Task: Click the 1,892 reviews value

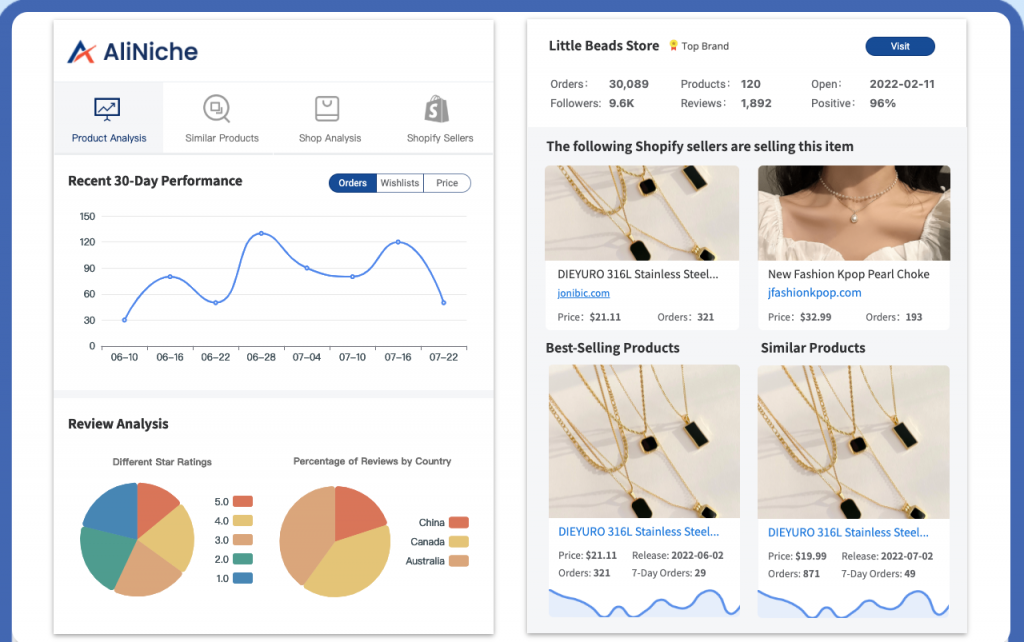Action: tap(756, 103)
